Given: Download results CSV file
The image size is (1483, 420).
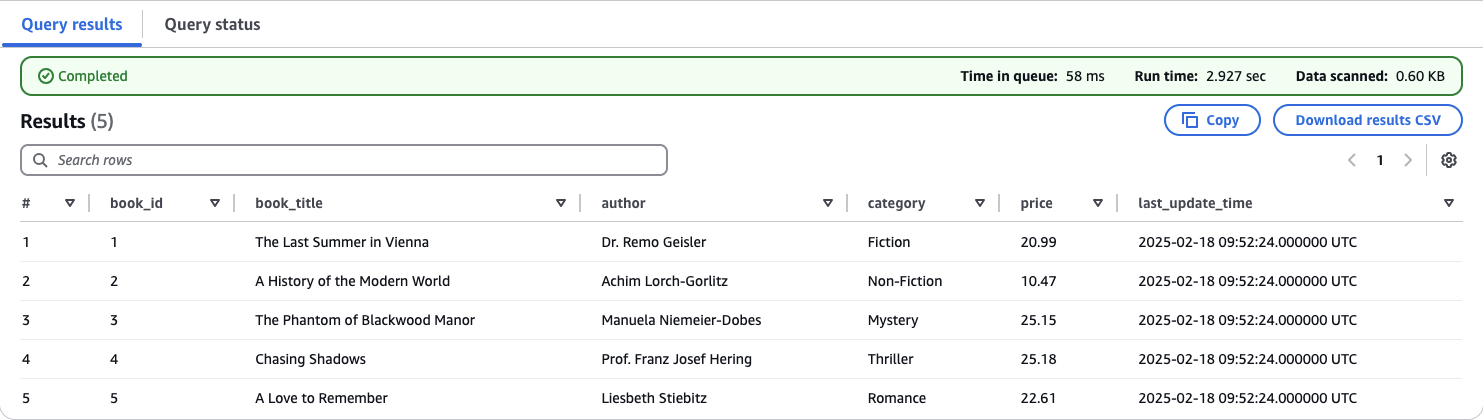Looking at the screenshot, I should click(1367, 120).
